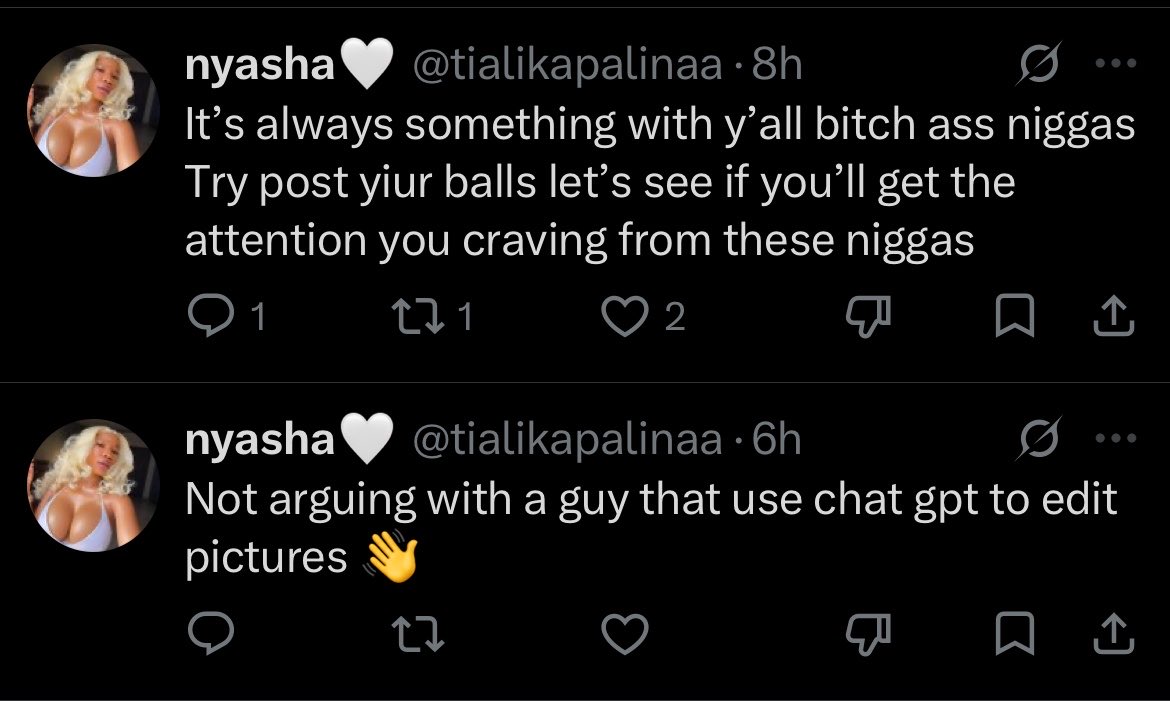Reply to the 8h tweet
1170x701 pixels.
click(210, 317)
